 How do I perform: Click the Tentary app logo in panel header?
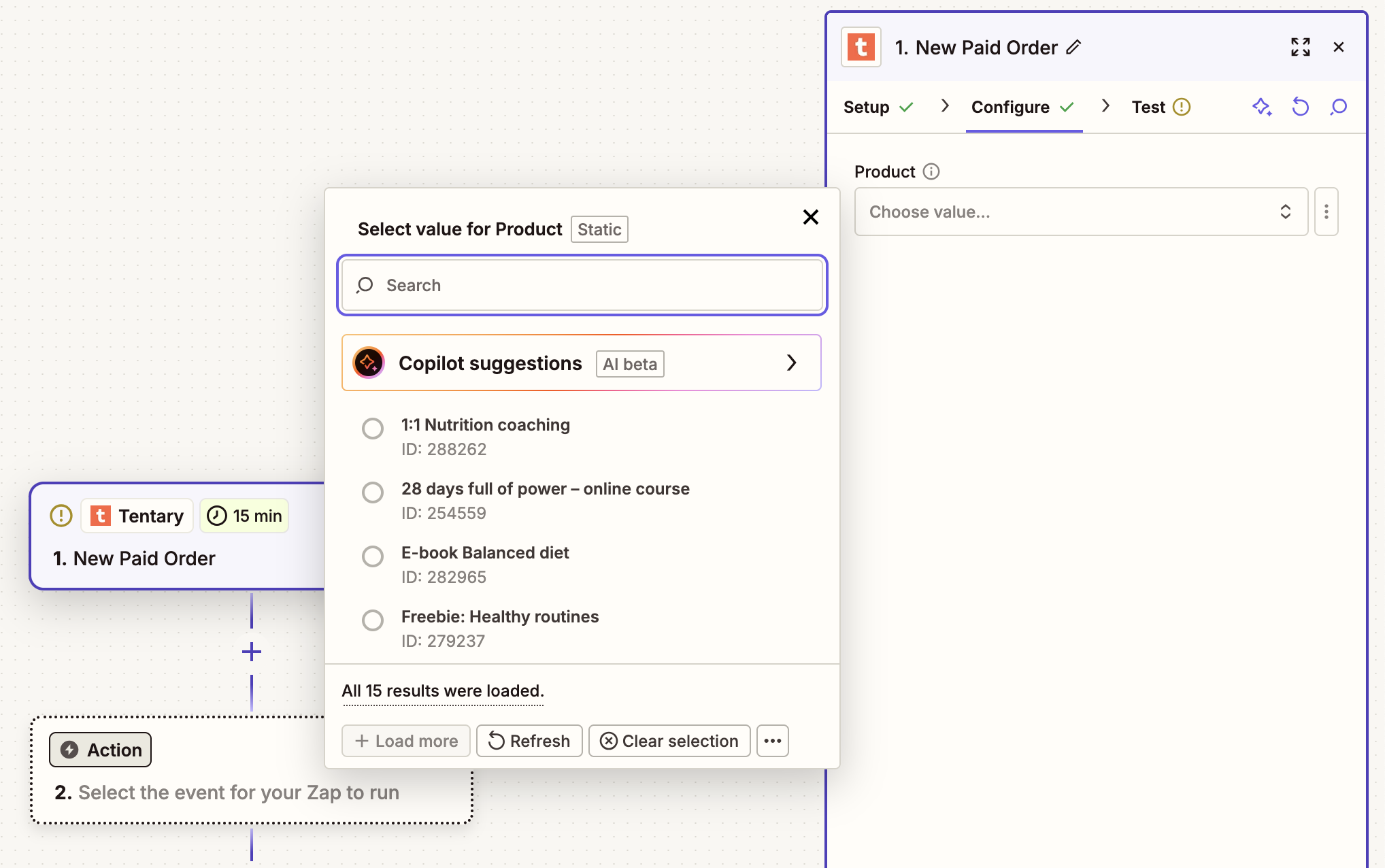[861, 48]
